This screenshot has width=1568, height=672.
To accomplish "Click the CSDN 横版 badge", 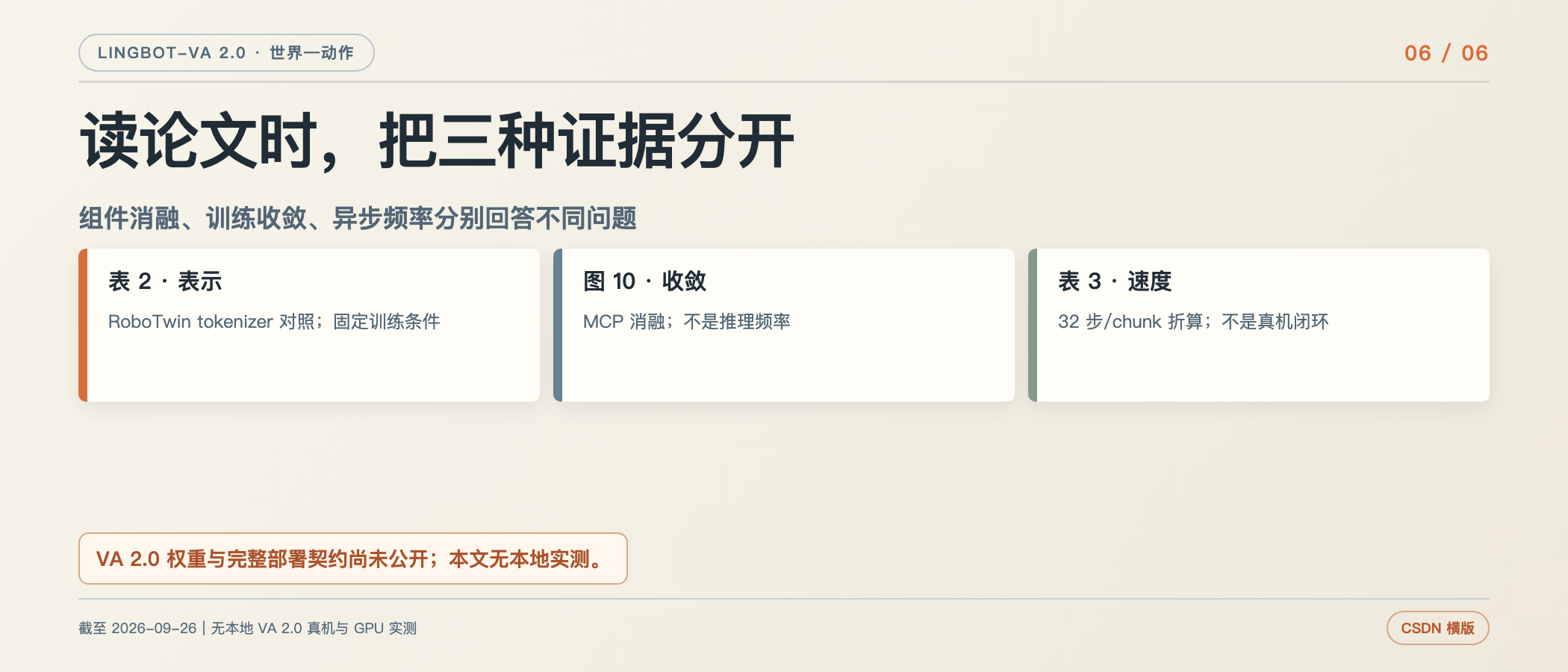I will (x=1438, y=628).
